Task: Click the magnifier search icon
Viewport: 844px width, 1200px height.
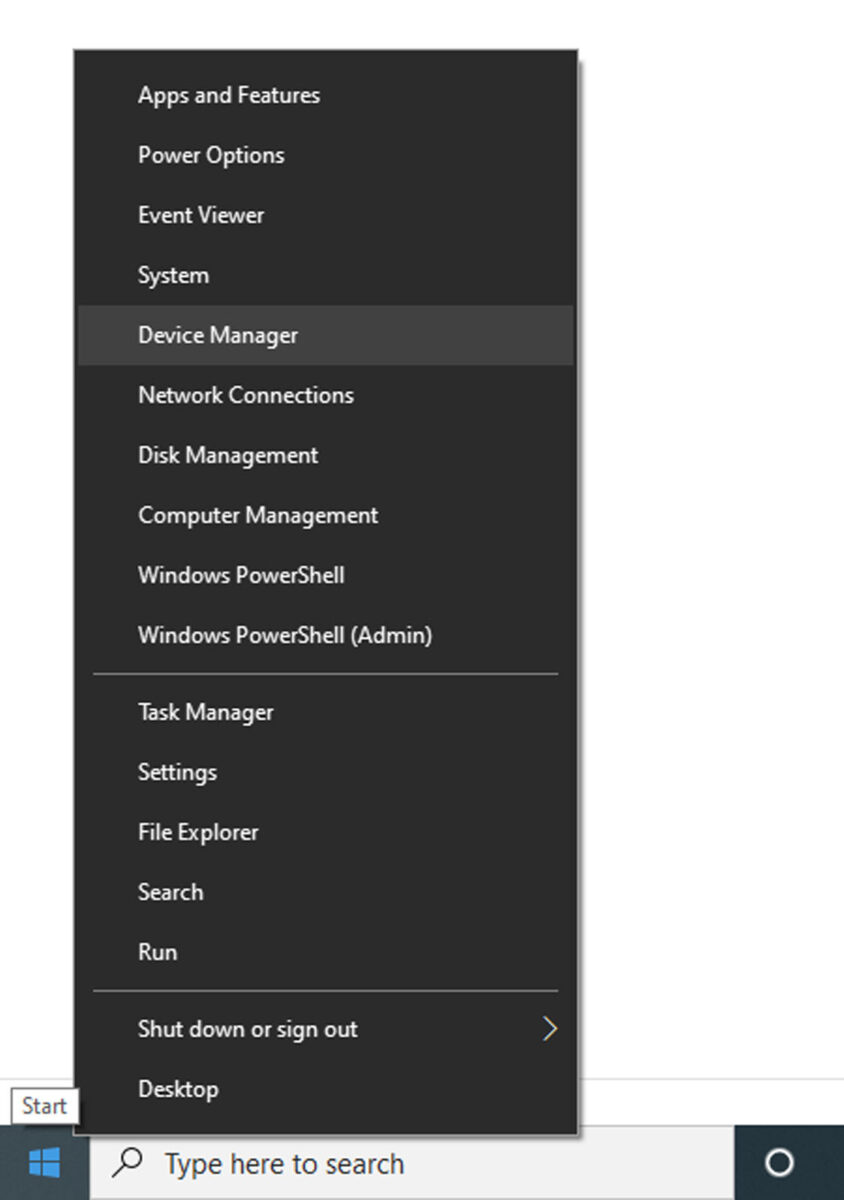Action: click(x=129, y=1163)
